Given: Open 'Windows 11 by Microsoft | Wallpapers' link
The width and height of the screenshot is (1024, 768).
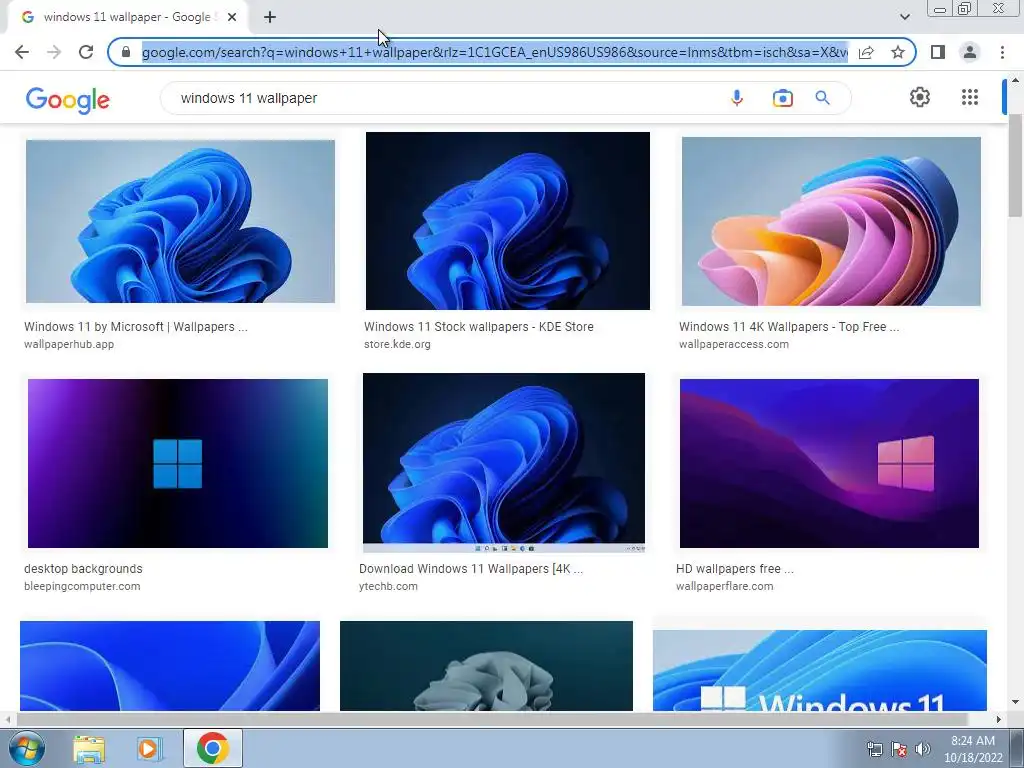Looking at the screenshot, I should tap(136, 327).
